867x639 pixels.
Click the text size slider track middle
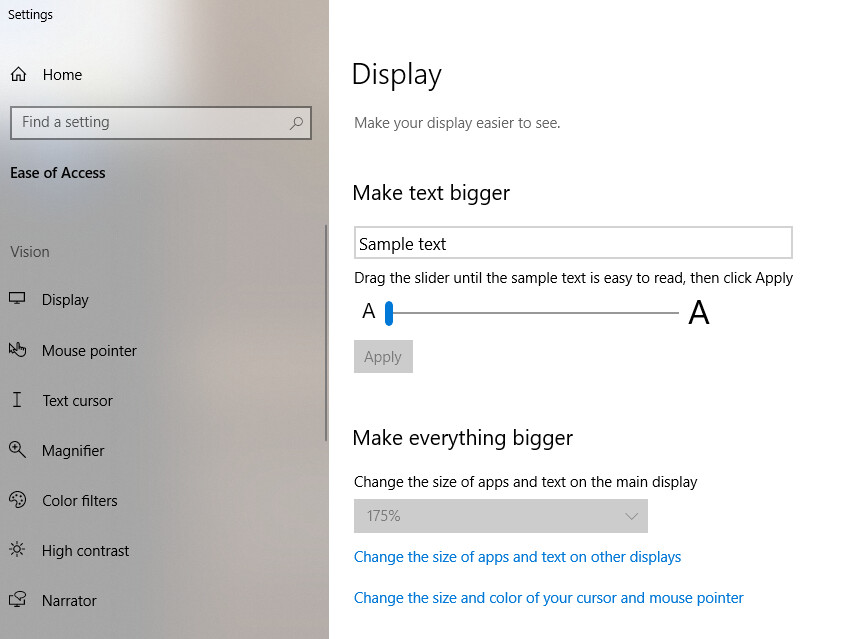535,313
